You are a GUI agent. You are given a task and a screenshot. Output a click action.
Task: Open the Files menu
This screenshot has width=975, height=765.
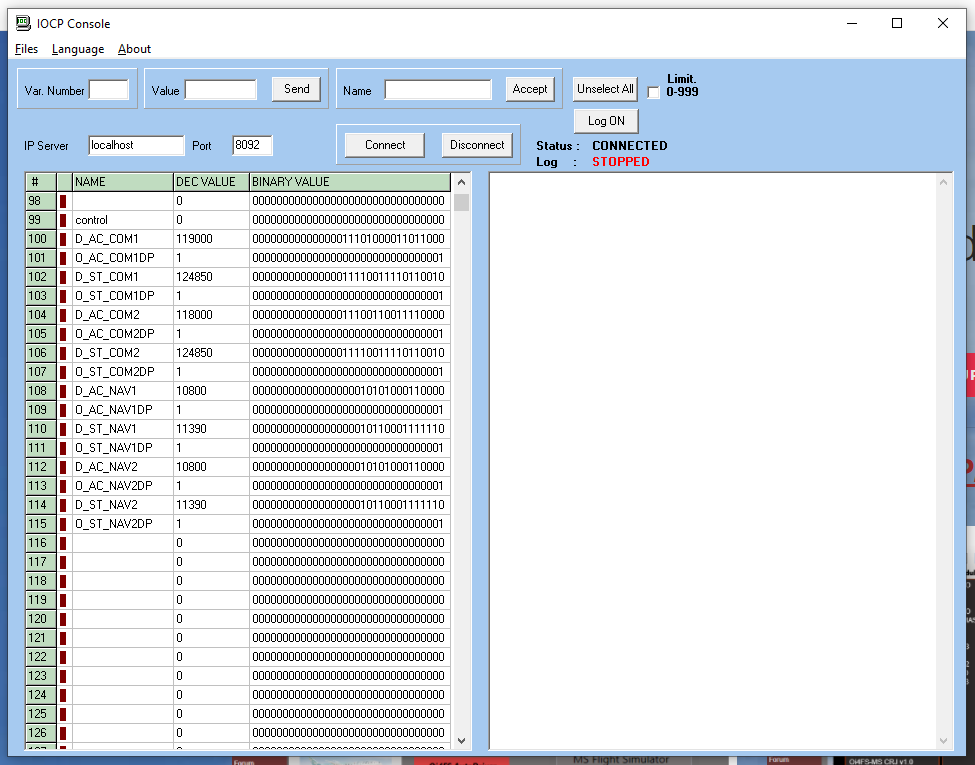[x=25, y=48]
